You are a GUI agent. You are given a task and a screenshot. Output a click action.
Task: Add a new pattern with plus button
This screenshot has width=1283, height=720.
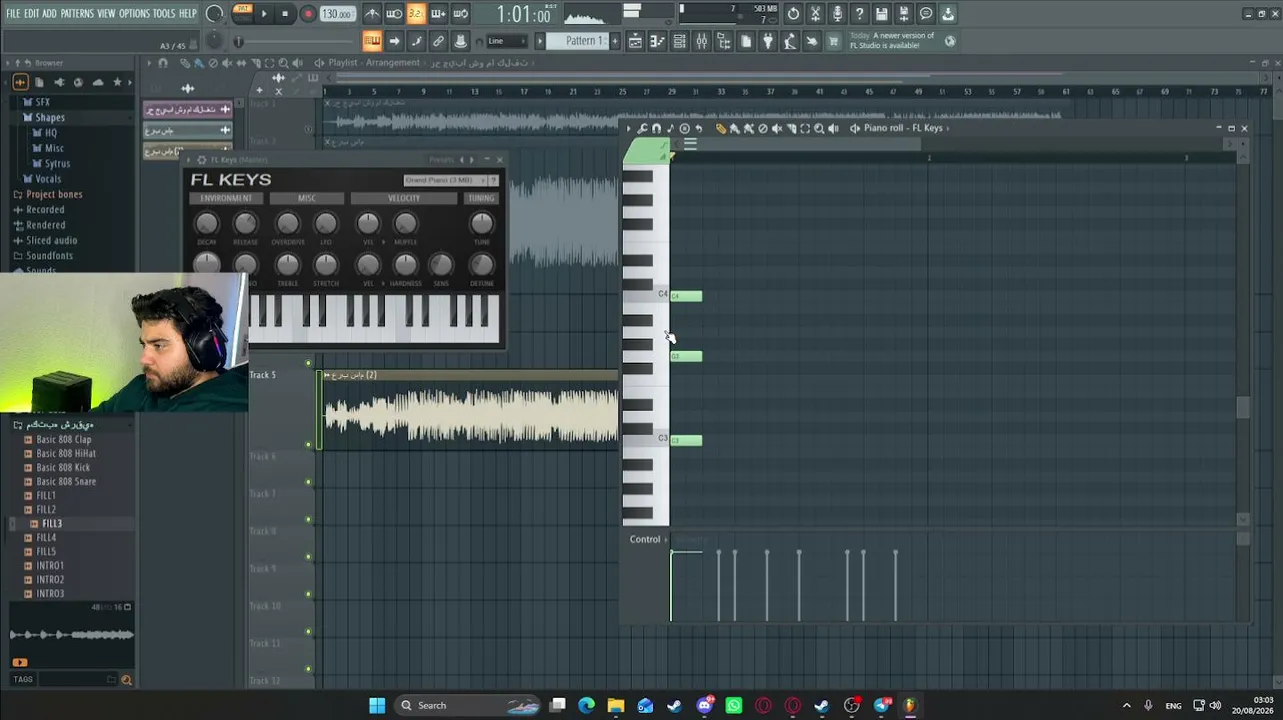614,41
